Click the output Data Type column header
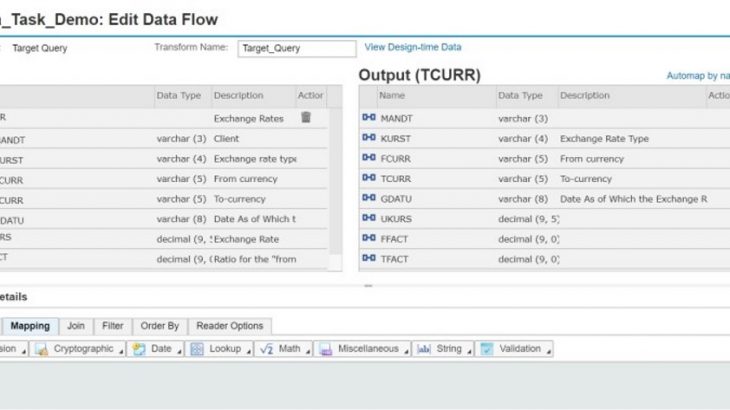 527,96
